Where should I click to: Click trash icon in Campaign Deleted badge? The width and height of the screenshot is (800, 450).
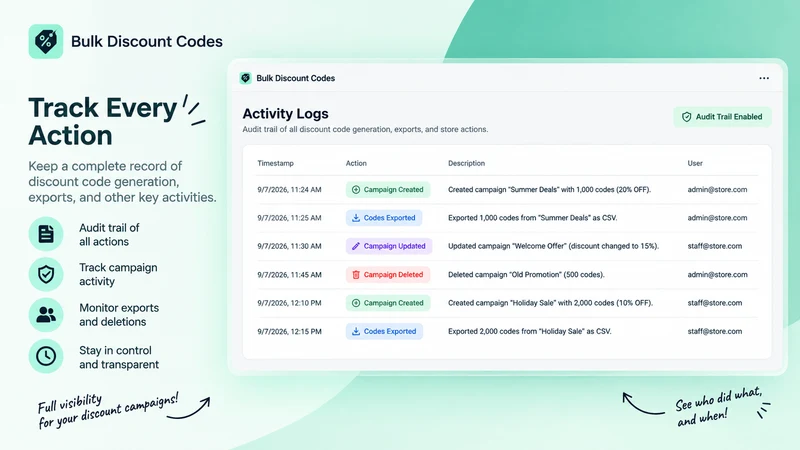(356, 274)
